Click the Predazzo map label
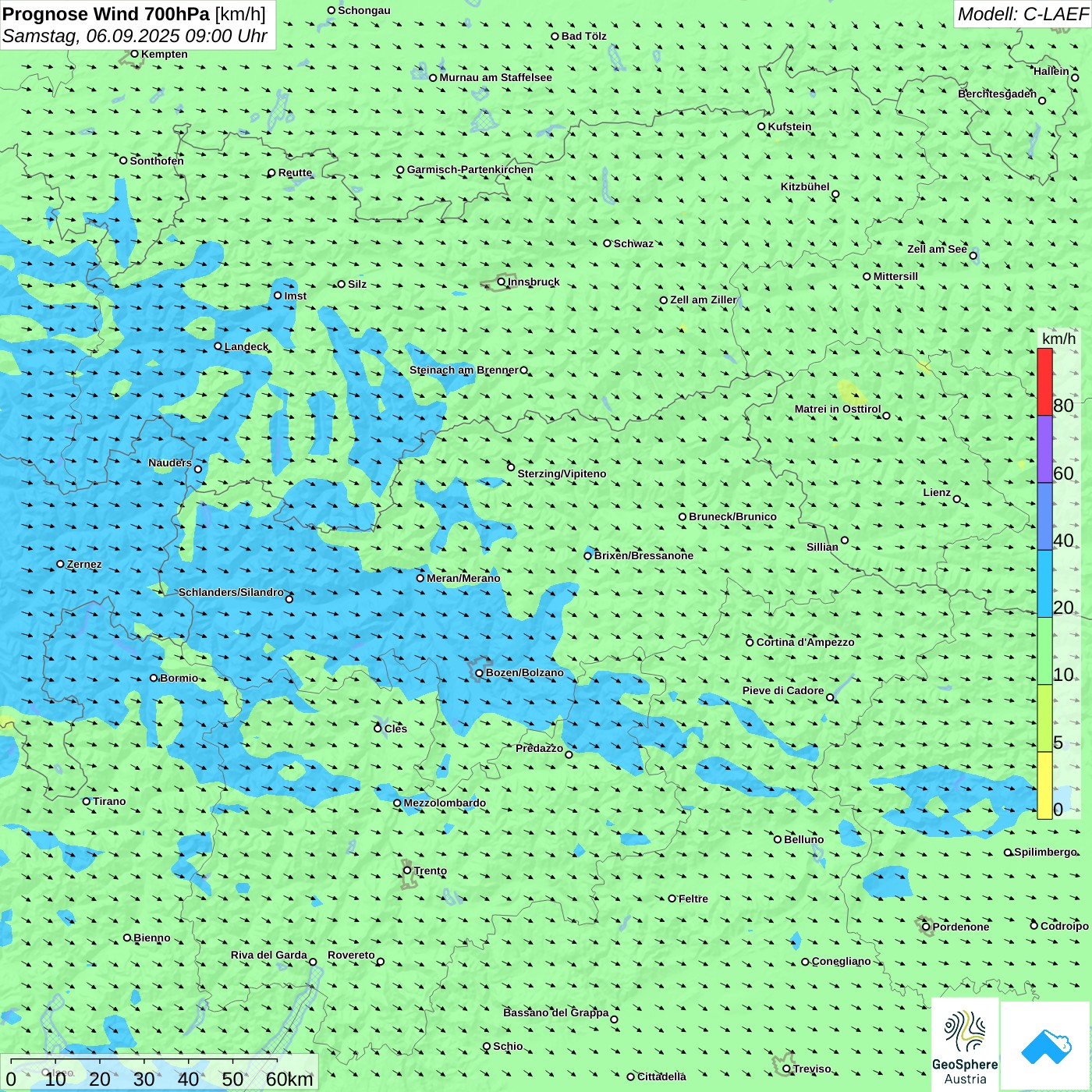Viewport: 1092px width, 1092px height. coord(539,748)
